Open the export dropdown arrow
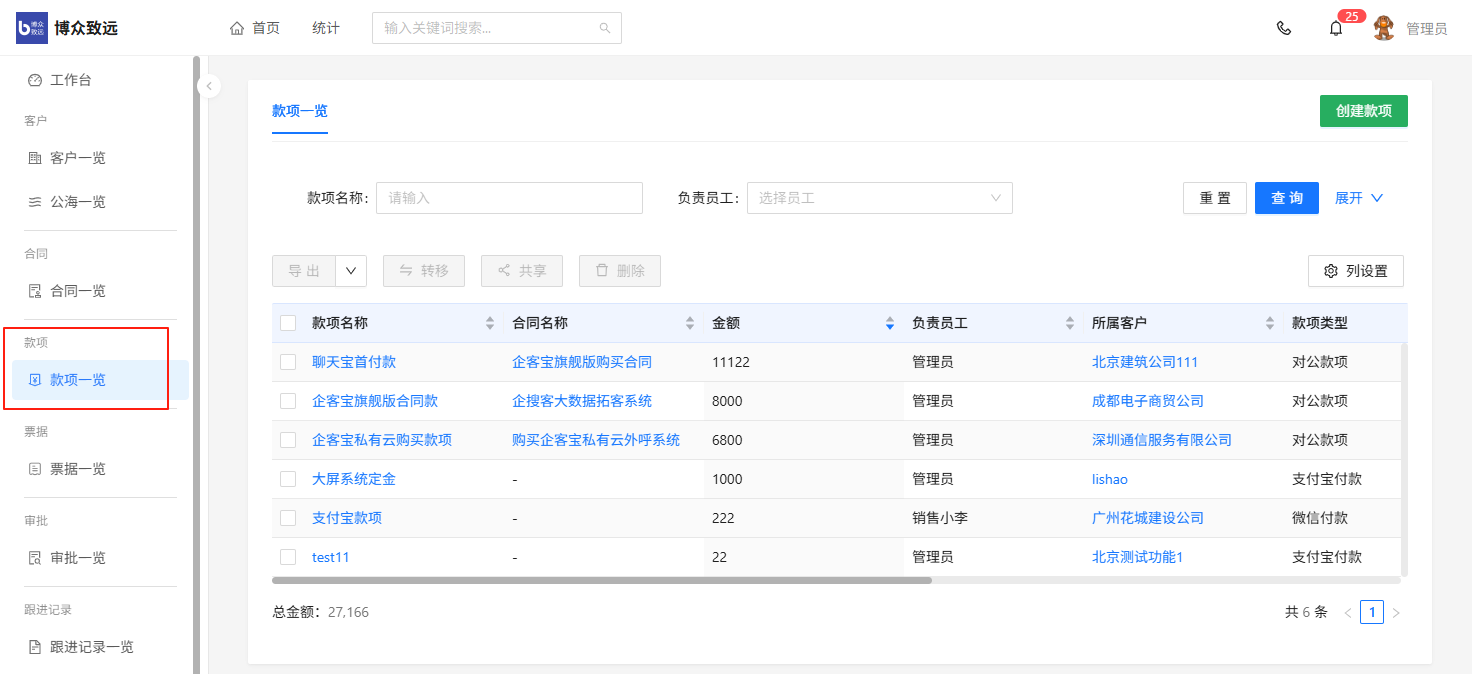Viewport: 1472px width, 674px height. [x=351, y=271]
